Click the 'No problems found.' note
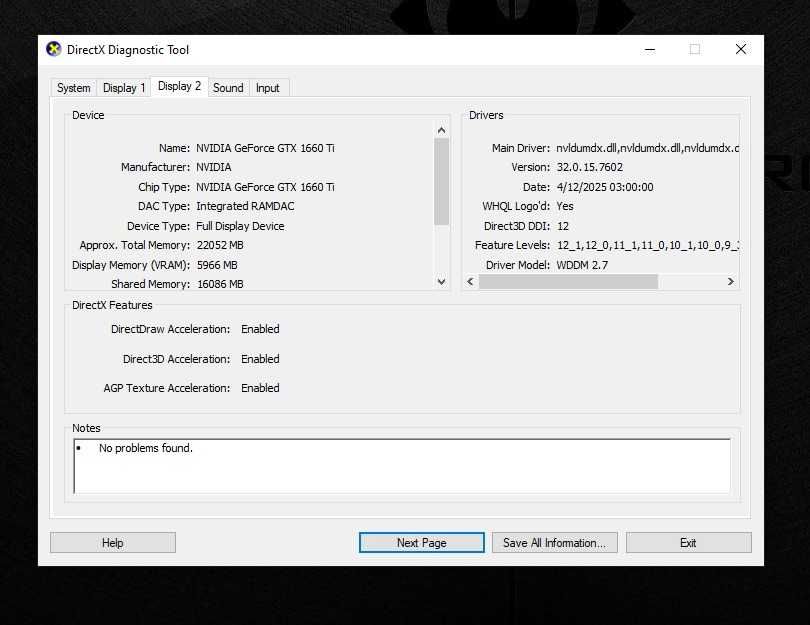This screenshot has width=810, height=625. [146, 448]
